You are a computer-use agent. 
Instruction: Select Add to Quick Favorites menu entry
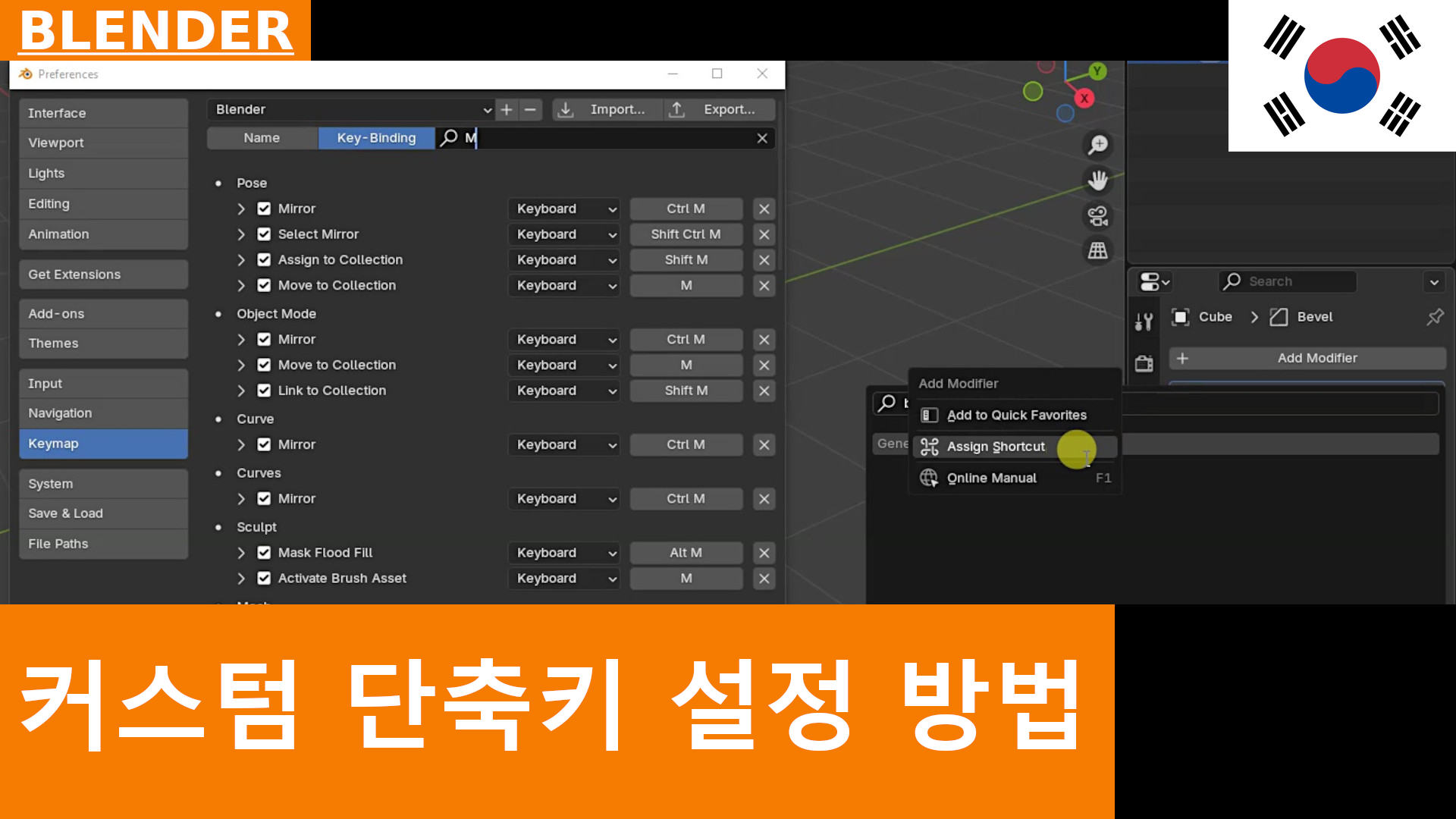1015,416
